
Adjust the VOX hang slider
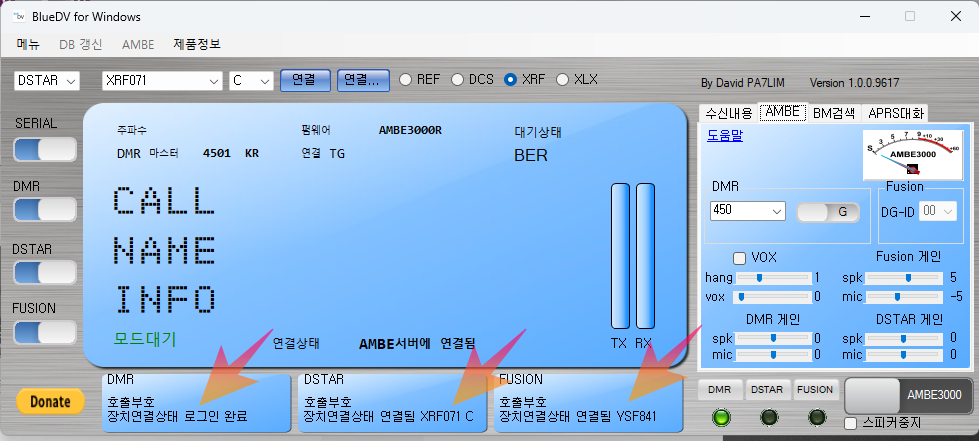[774, 277]
